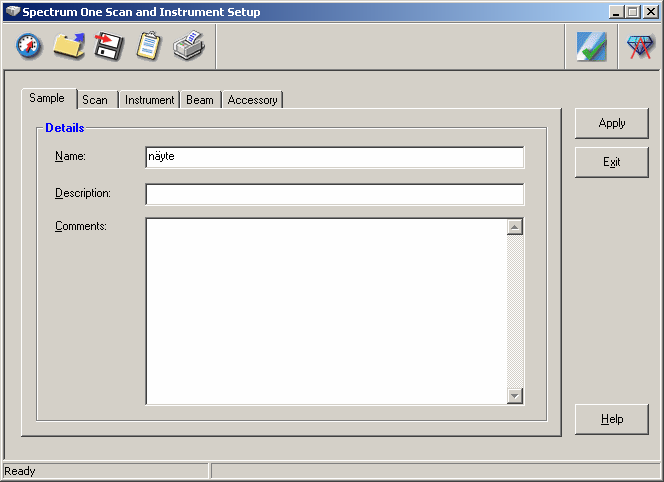
Task: Open the folder load-setup icon
Action: click(69, 46)
